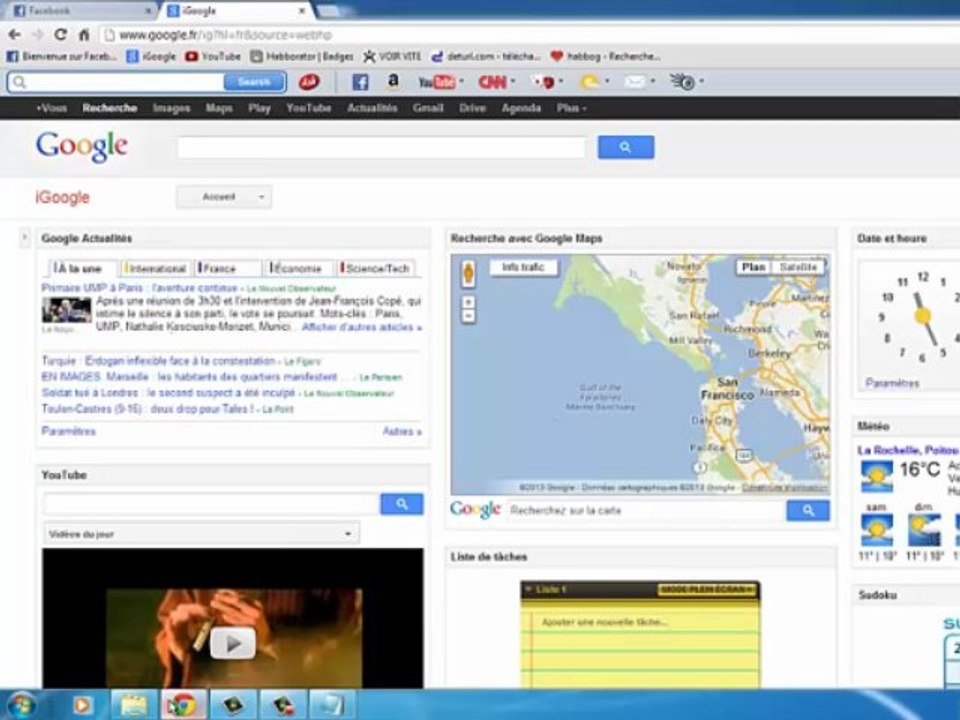Toggle Info trafic on the map
960x720 pixels.
click(x=523, y=267)
